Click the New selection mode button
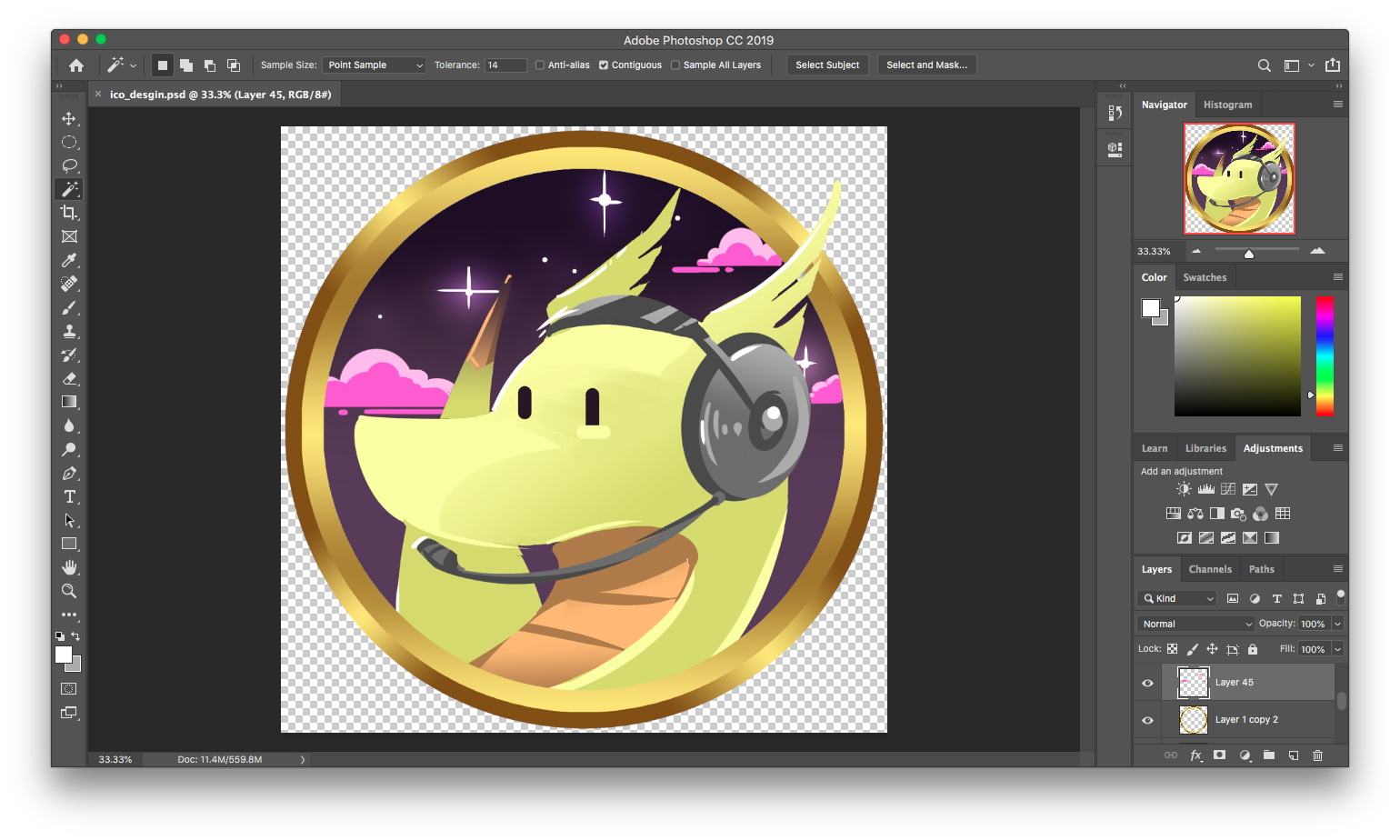The width and height of the screenshot is (1400, 840). point(163,65)
